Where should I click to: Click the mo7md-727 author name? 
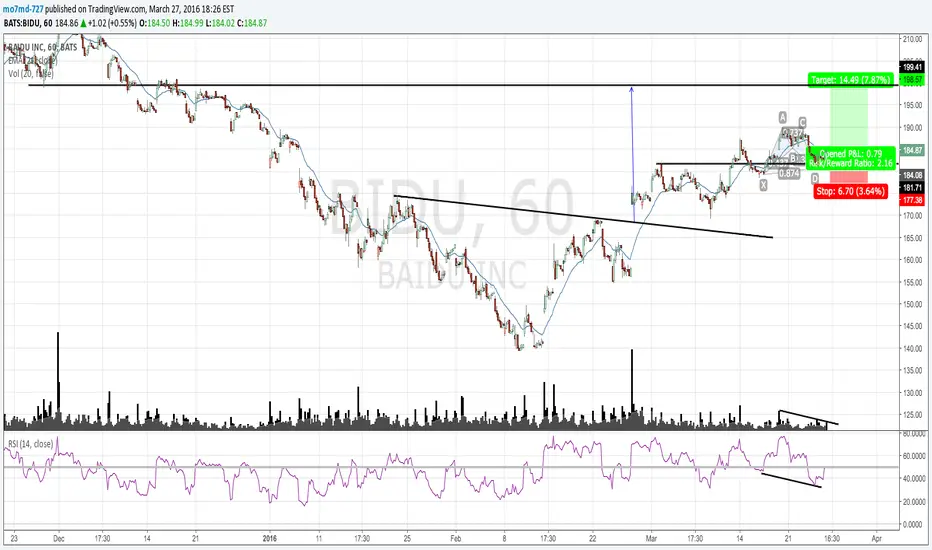[x=23, y=9]
